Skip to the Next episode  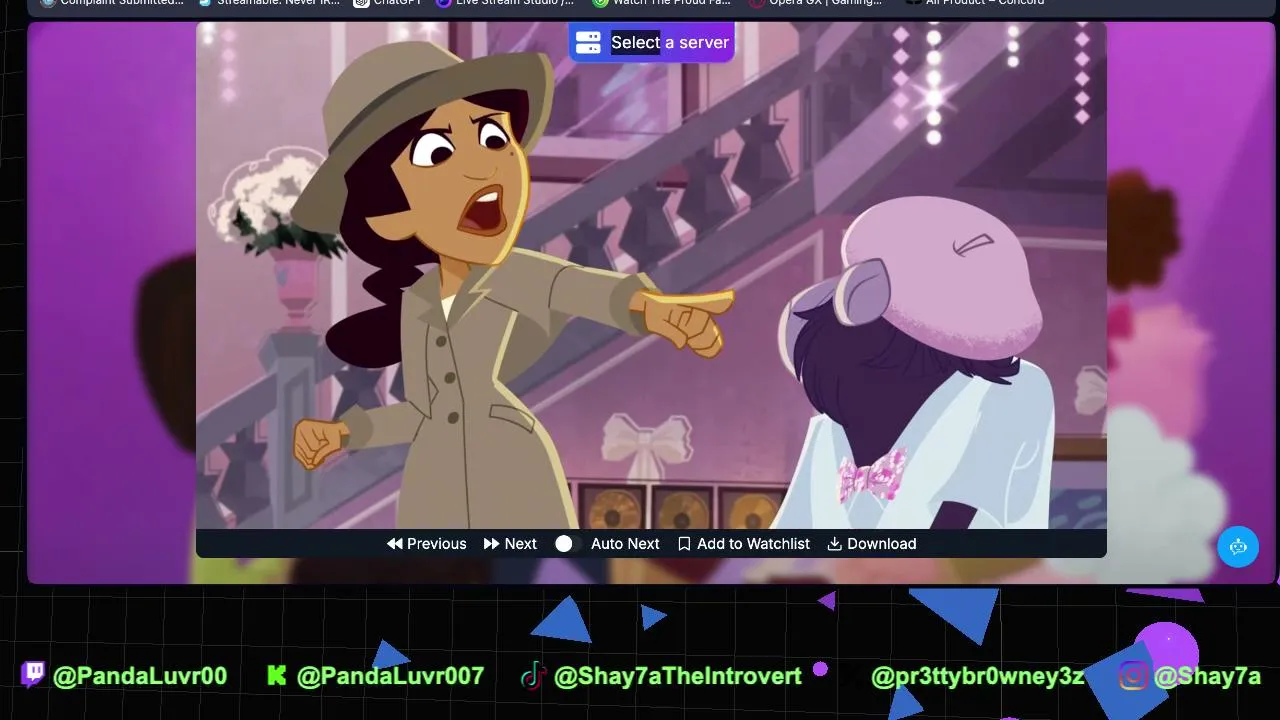pos(510,544)
